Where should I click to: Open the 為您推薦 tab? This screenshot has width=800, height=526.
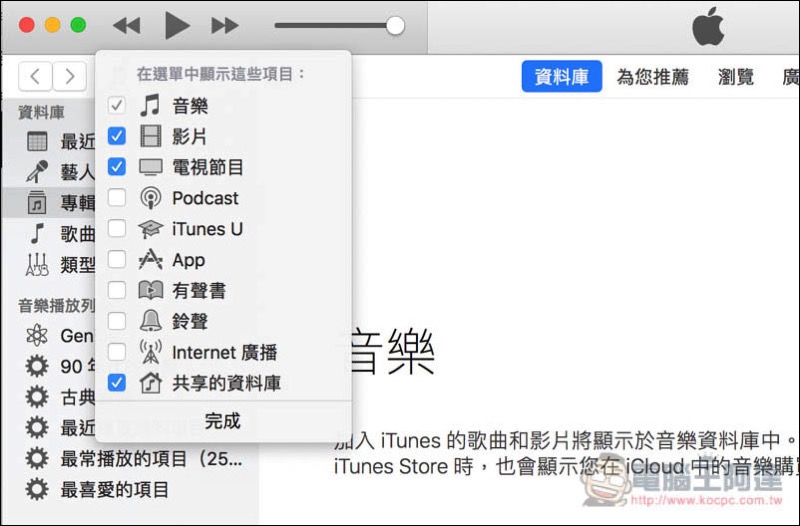point(653,77)
